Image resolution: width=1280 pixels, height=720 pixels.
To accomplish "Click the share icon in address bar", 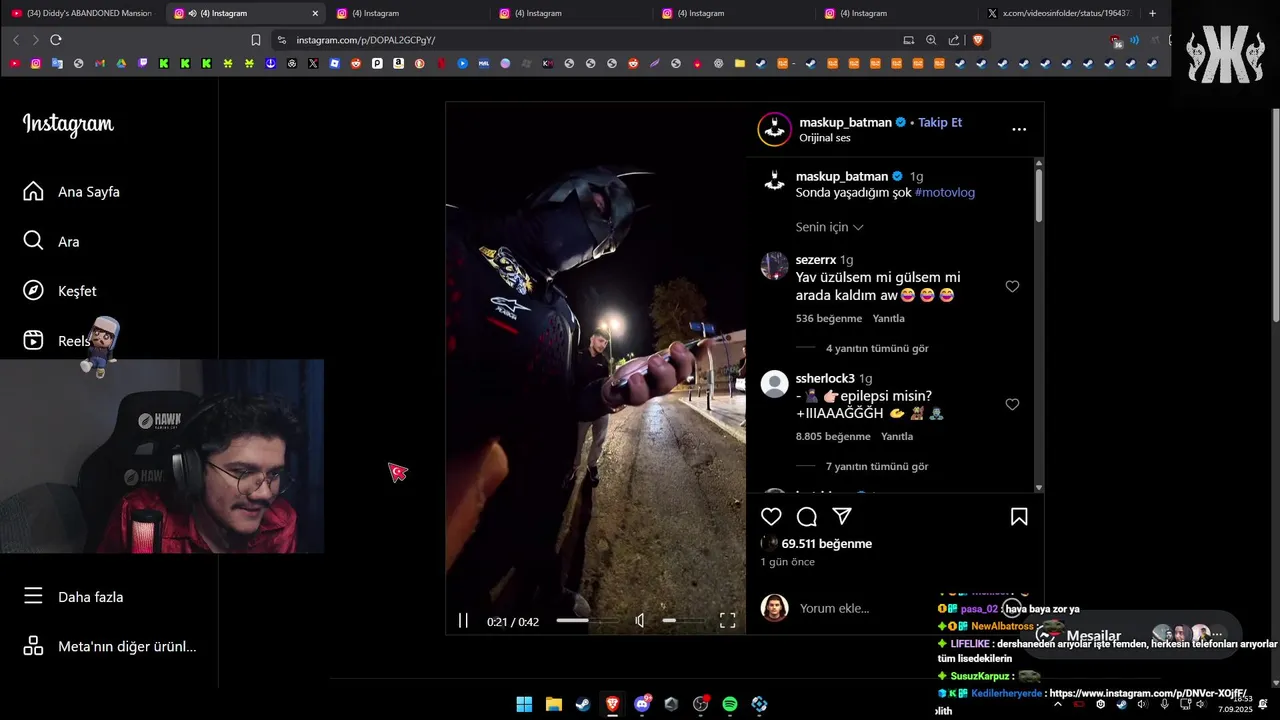I will [x=954, y=40].
